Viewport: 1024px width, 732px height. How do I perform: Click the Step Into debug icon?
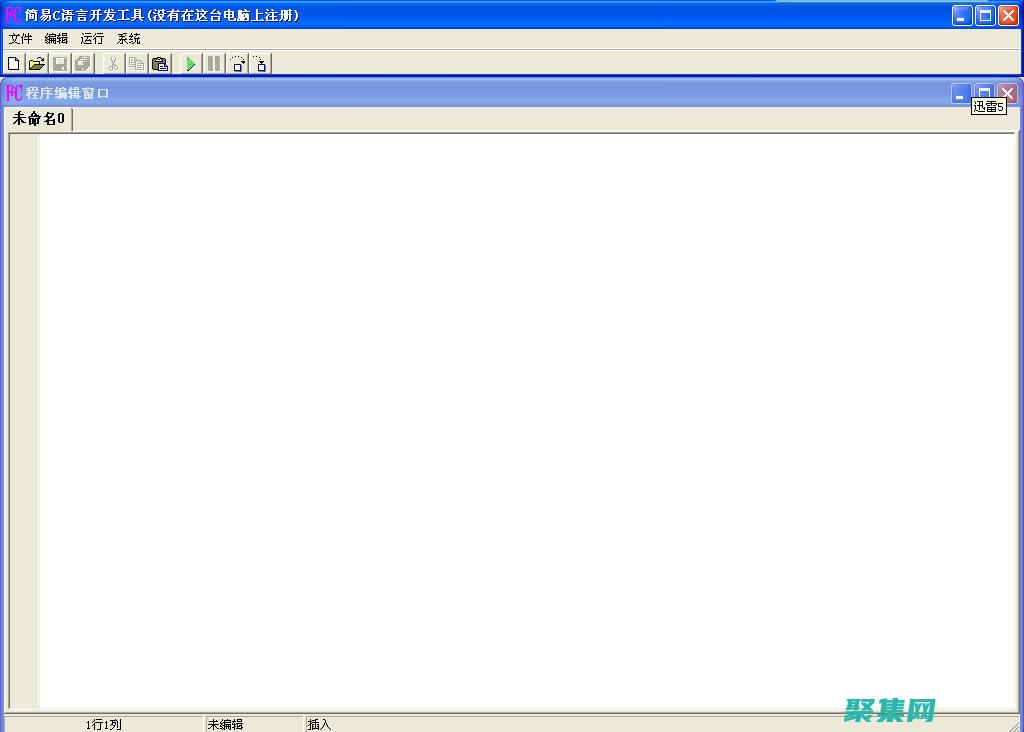(260, 64)
